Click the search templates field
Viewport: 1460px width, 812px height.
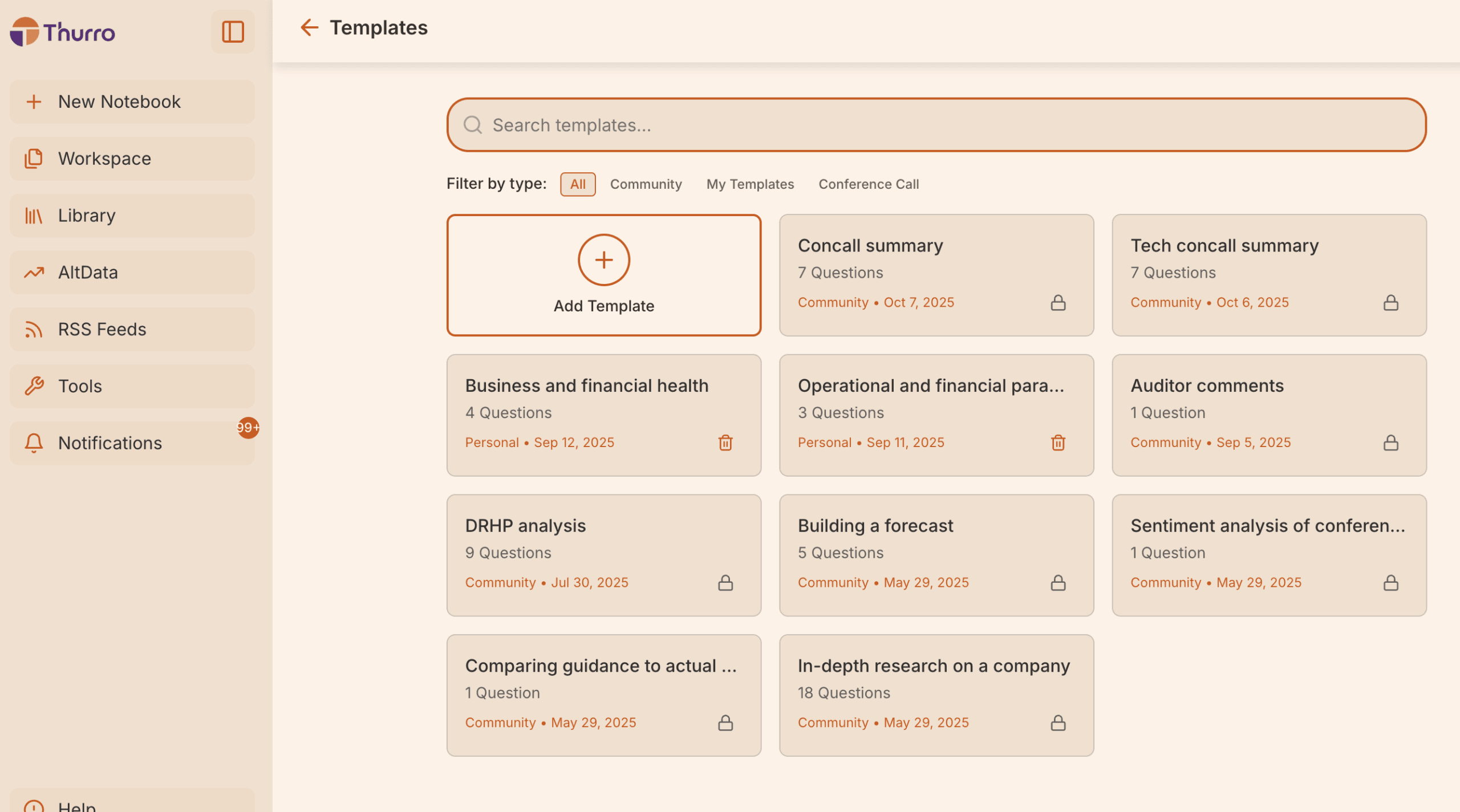click(x=935, y=124)
